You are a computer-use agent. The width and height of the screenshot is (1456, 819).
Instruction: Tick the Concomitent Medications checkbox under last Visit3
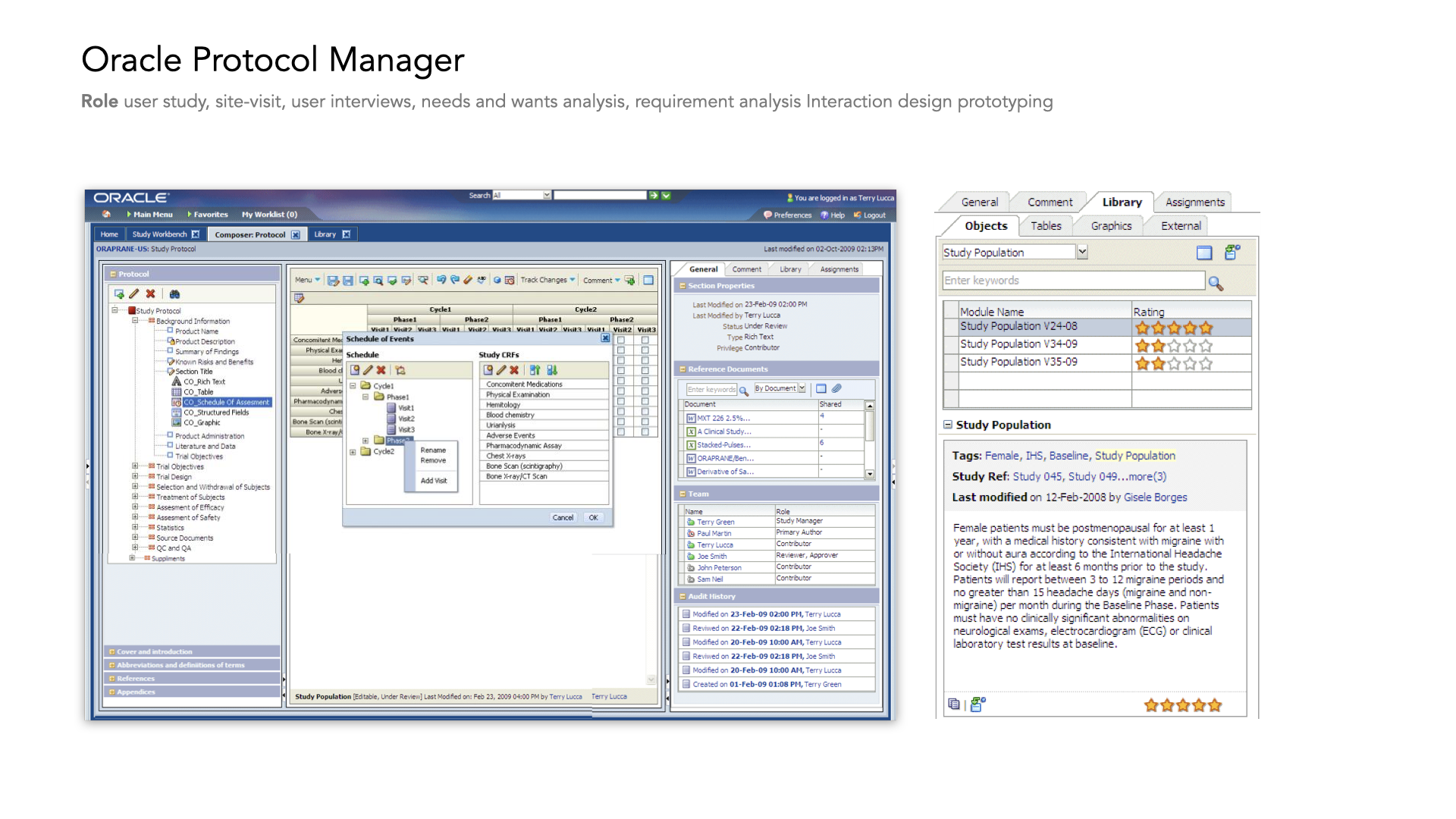(x=645, y=340)
